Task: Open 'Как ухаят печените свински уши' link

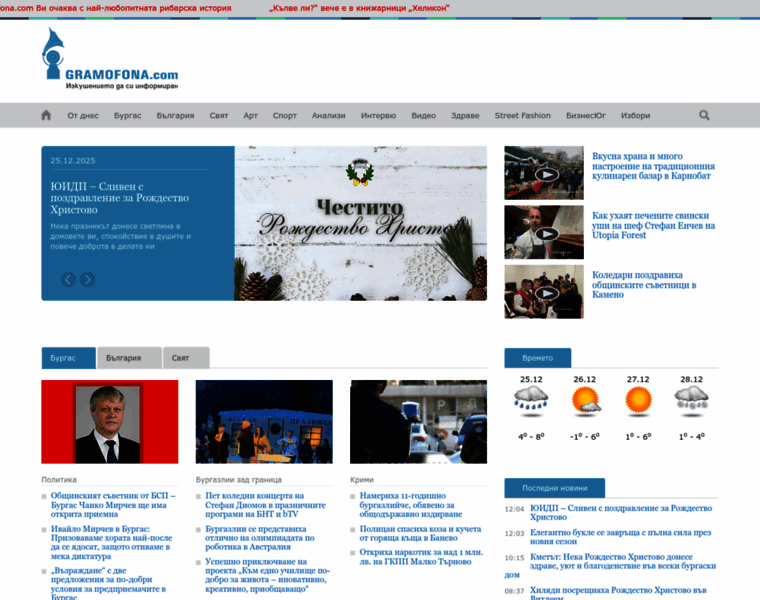Action: point(653,225)
